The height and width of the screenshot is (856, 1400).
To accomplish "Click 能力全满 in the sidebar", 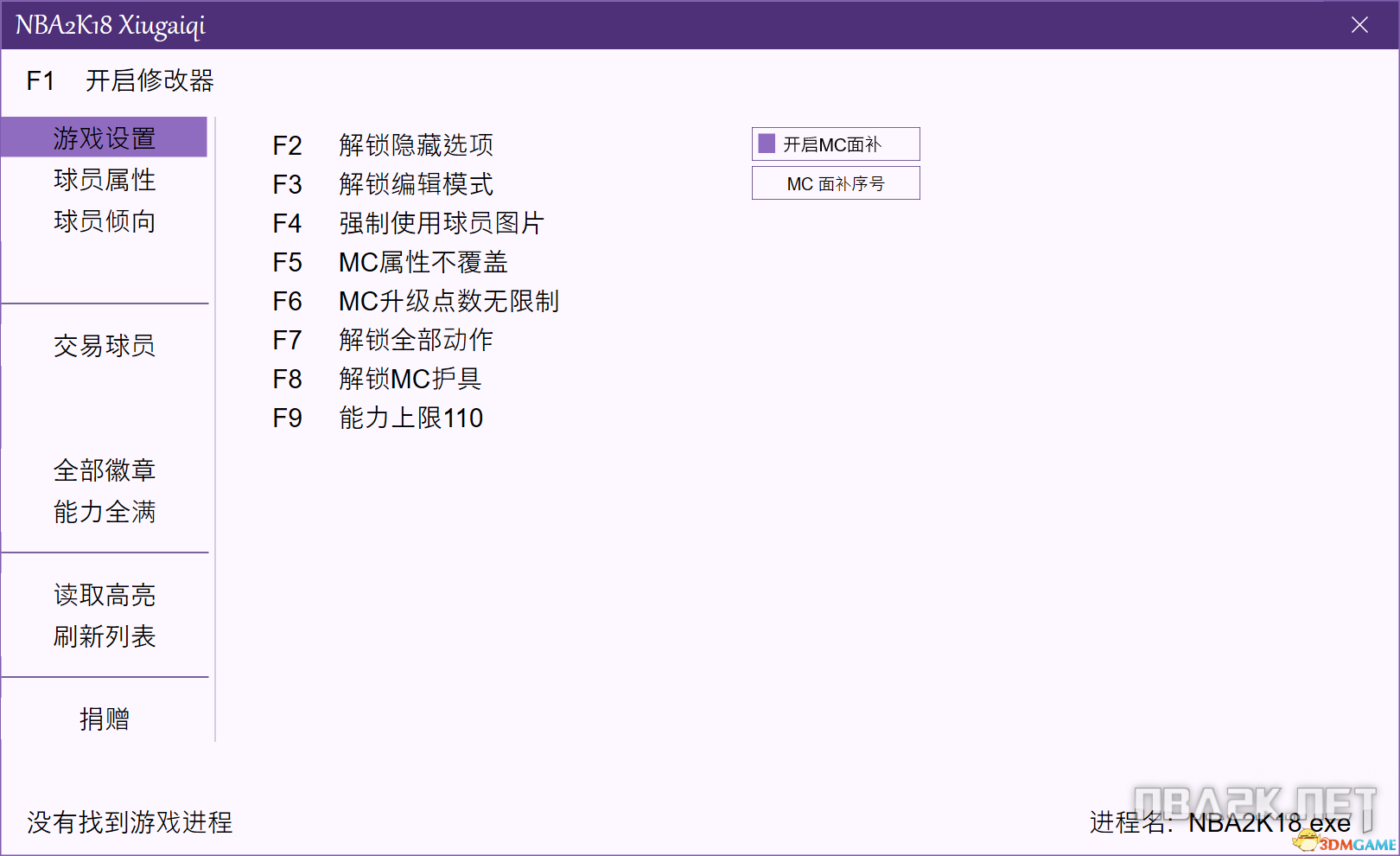I will (104, 512).
